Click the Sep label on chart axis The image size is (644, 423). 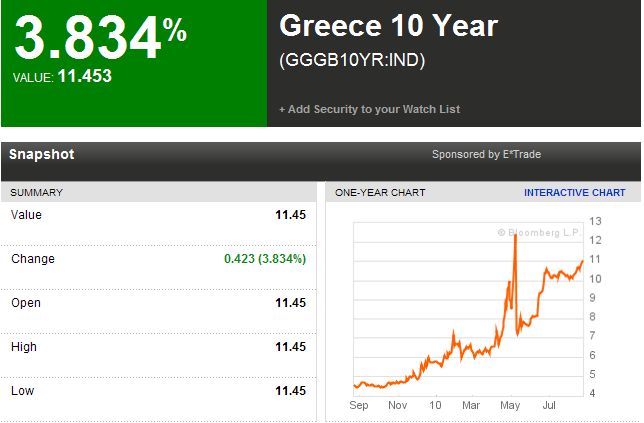(359, 405)
